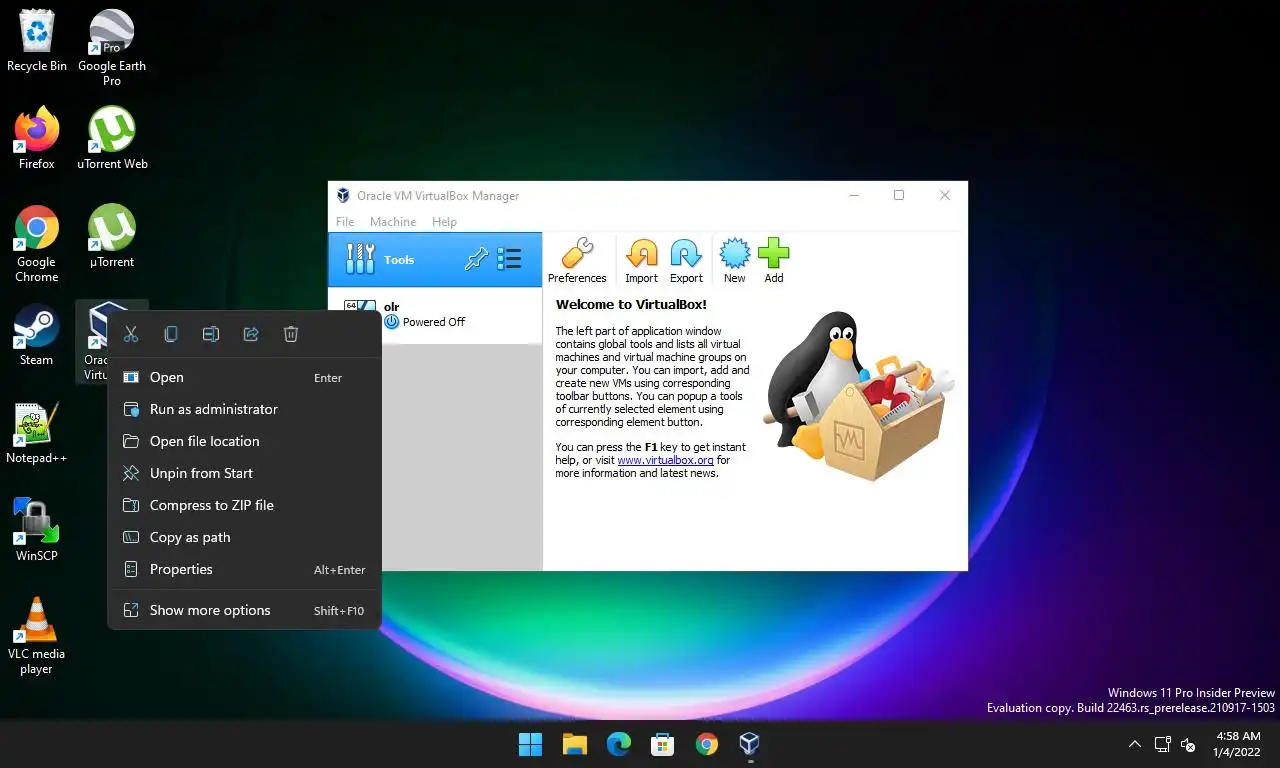Choose Open in the context menu

click(244, 377)
